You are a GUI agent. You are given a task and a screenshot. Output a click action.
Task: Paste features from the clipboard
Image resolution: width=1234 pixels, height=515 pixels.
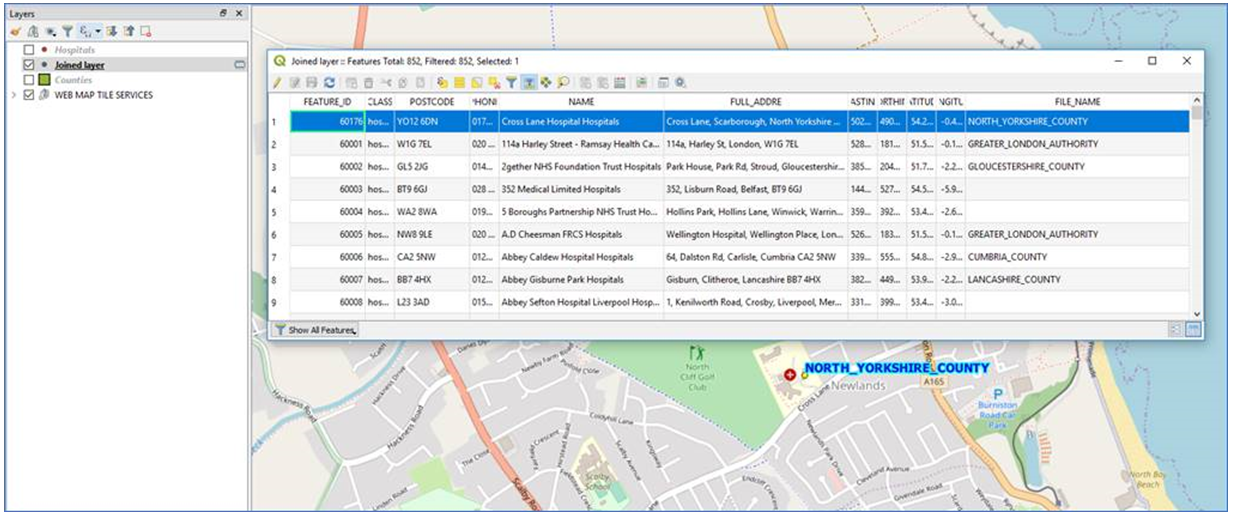click(x=420, y=82)
